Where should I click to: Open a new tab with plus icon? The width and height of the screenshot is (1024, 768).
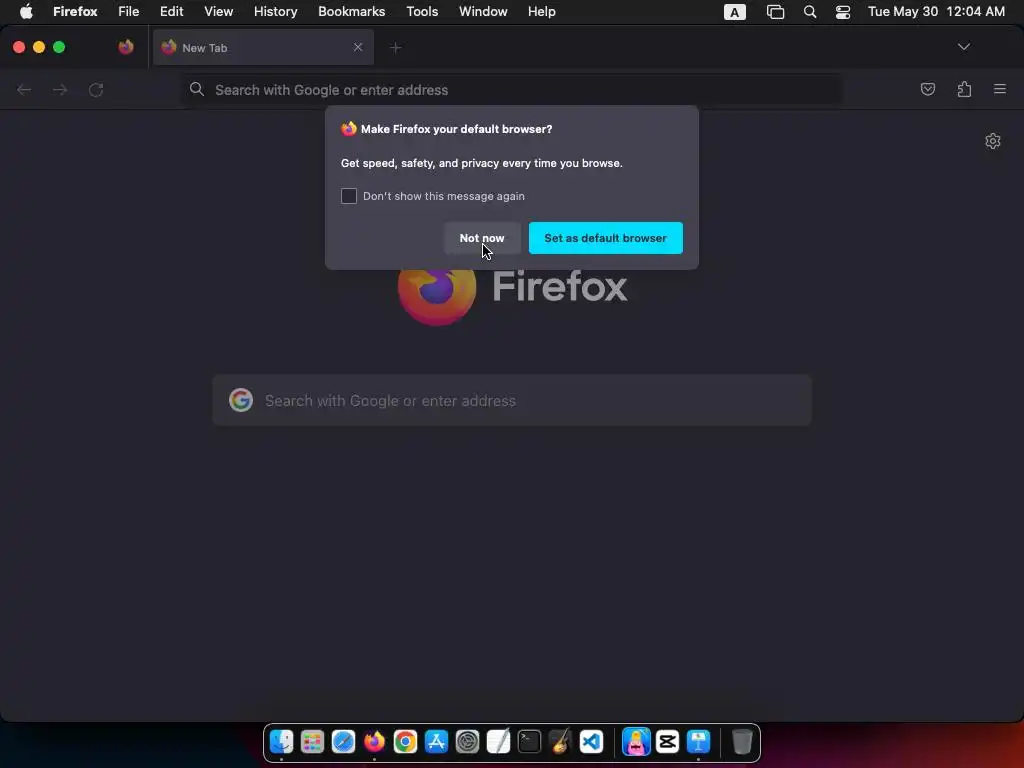pos(395,47)
